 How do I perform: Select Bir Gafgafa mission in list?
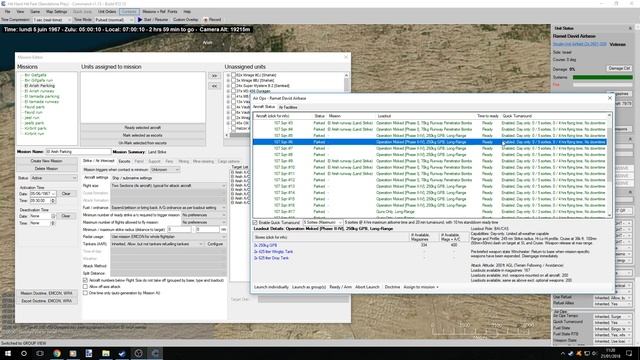click(x=36, y=75)
